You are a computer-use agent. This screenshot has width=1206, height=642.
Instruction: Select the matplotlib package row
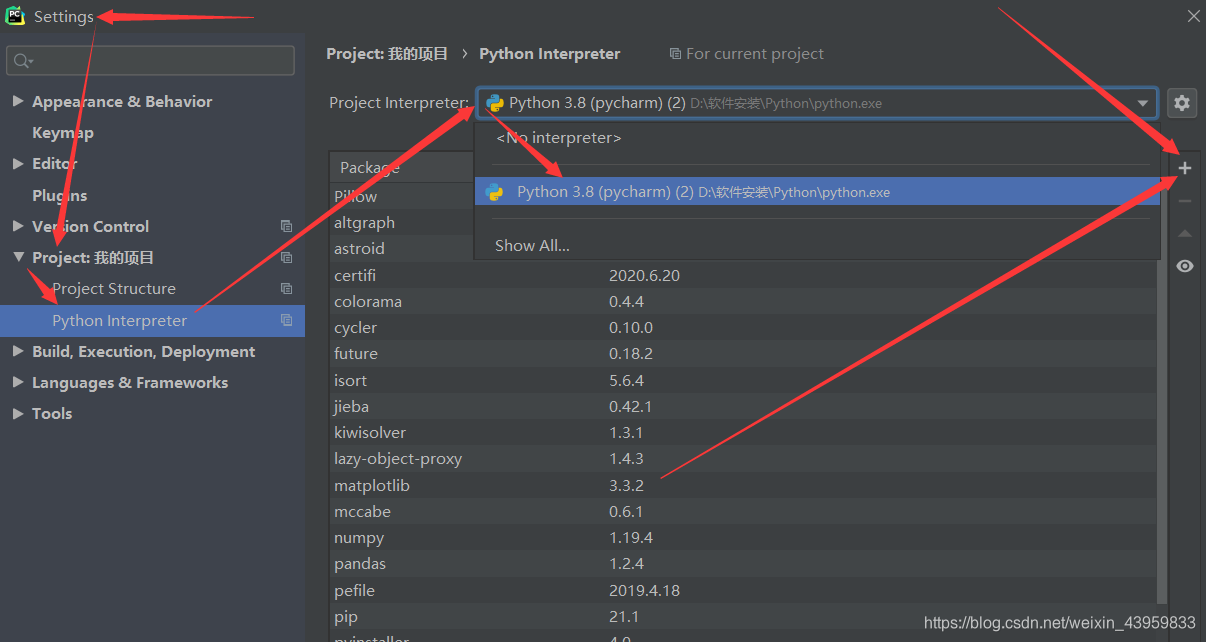(x=743, y=486)
